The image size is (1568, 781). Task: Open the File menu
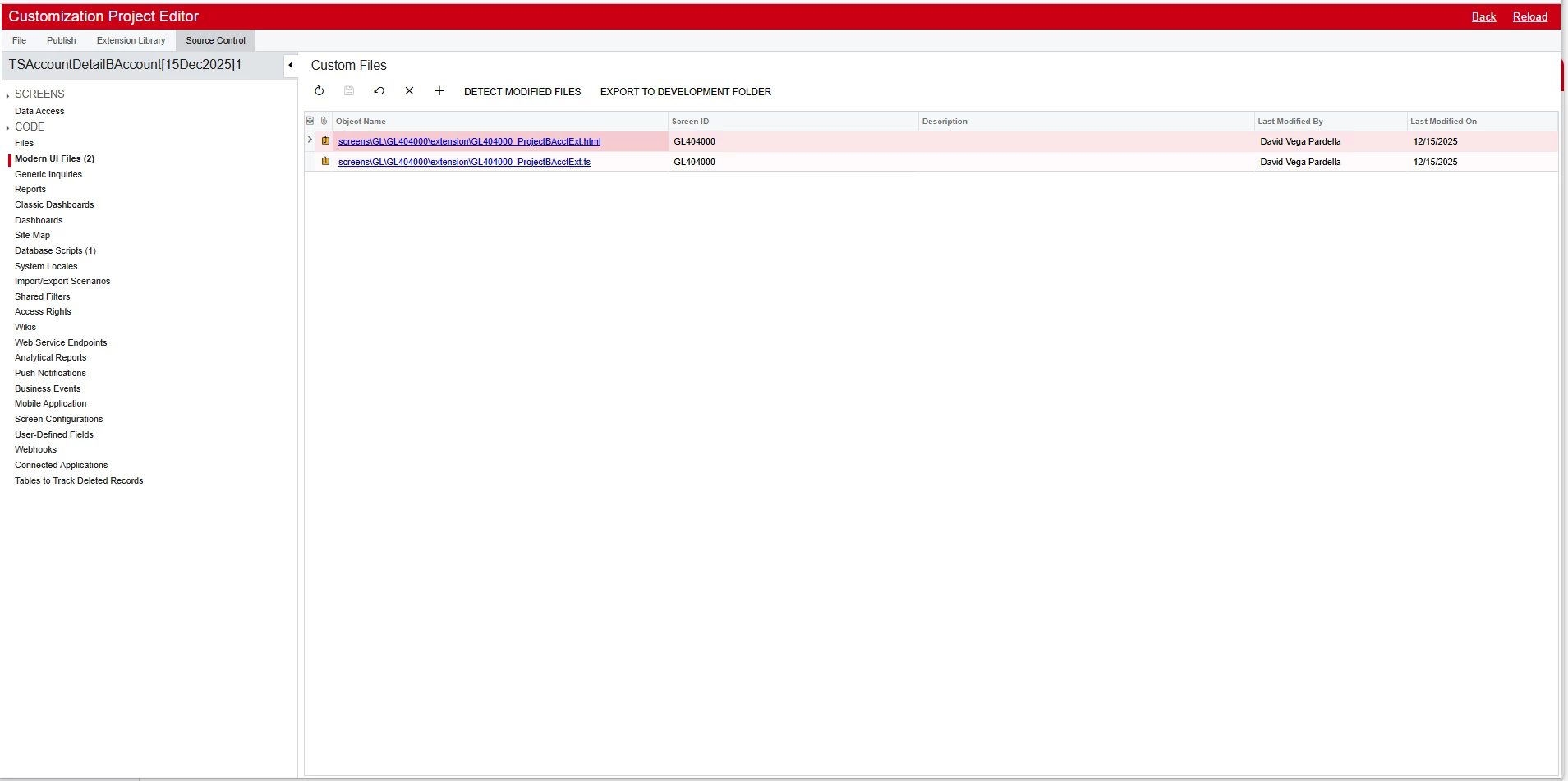[x=20, y=40]
